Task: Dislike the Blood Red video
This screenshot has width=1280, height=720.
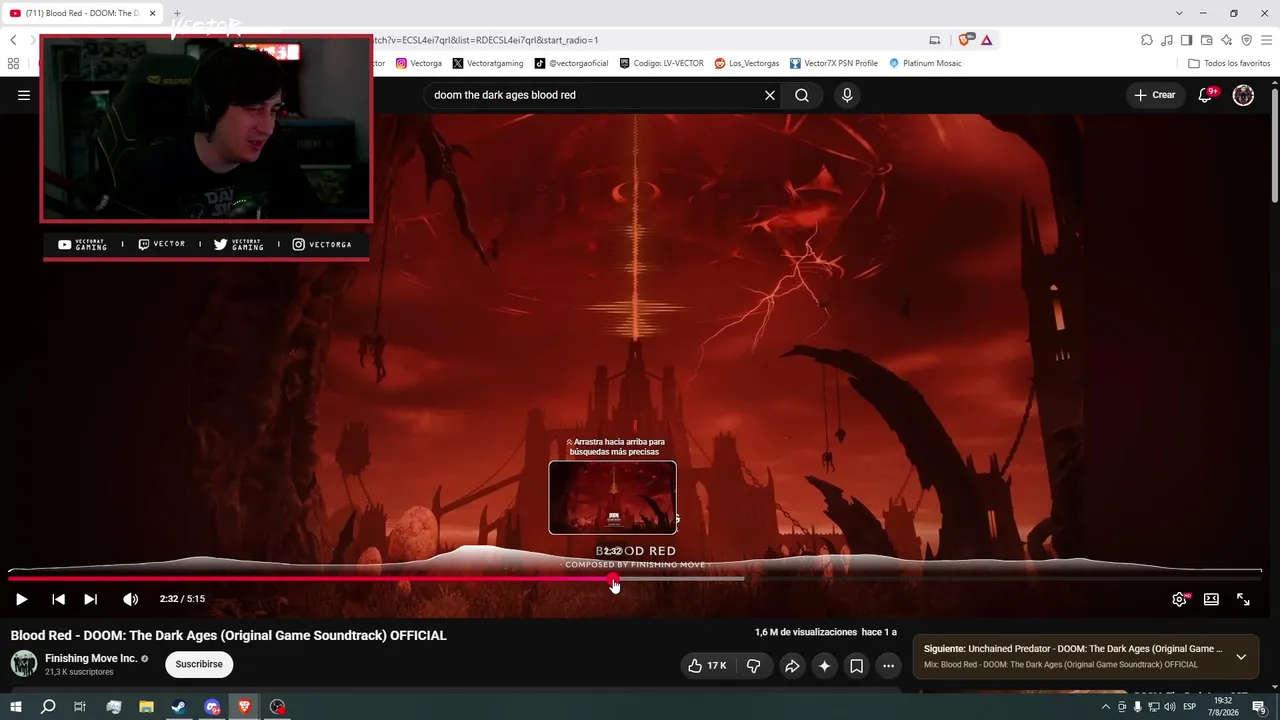Action: pyautogui.click(x=754, y=666)
